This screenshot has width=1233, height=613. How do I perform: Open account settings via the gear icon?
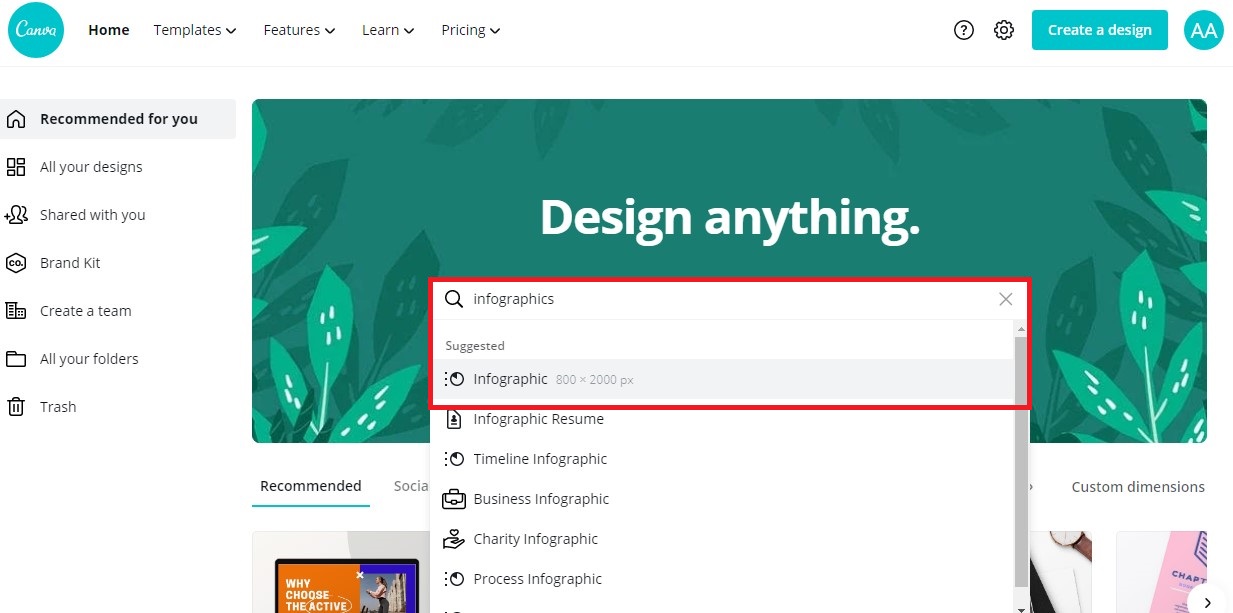click(1003, 30)
